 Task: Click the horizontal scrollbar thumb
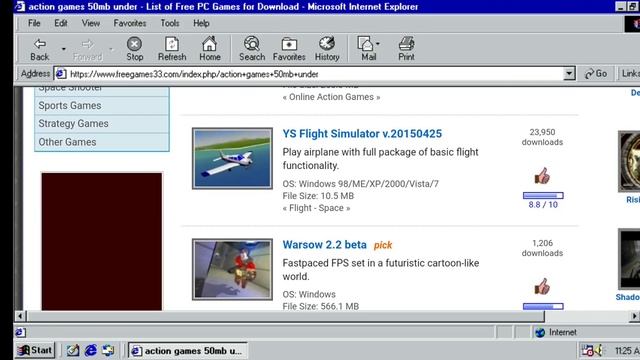286,316
